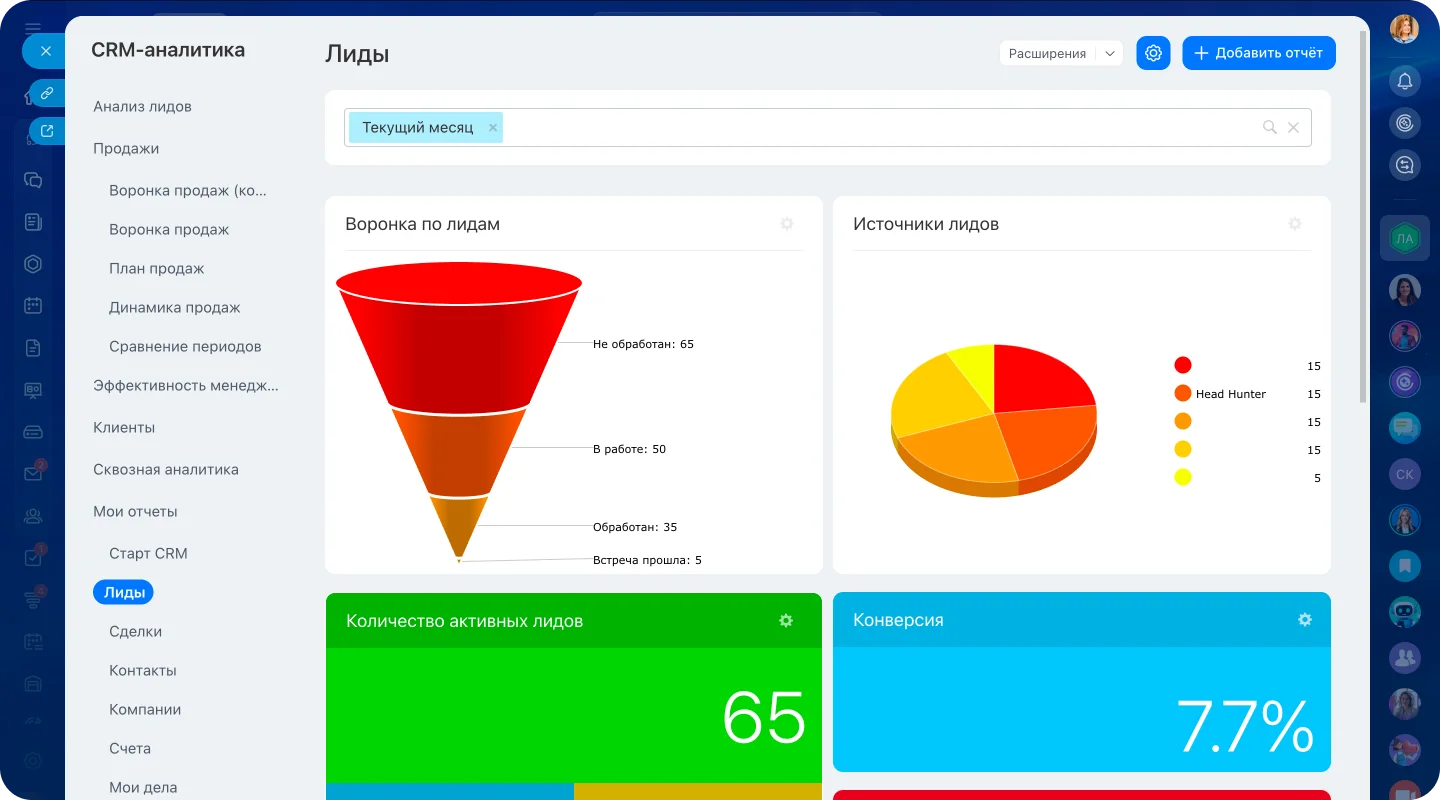Open the notifications bell in right sidebar
Image resolution: width=1440 pixels, height=800 pixels.
[1405, 81]
